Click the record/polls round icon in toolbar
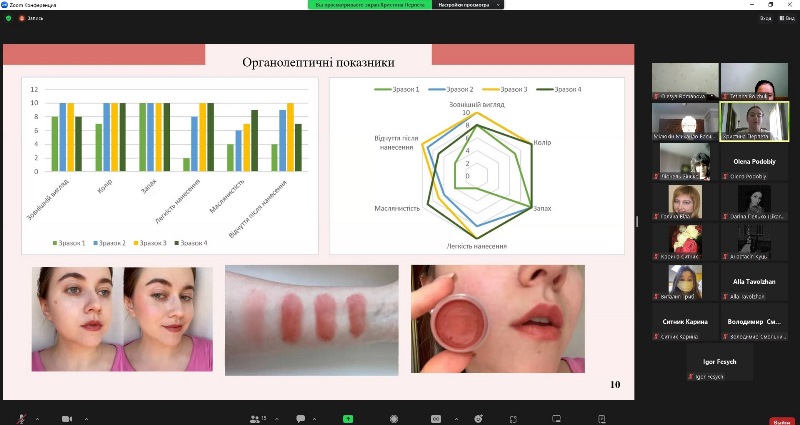 [x=394, y=419]
